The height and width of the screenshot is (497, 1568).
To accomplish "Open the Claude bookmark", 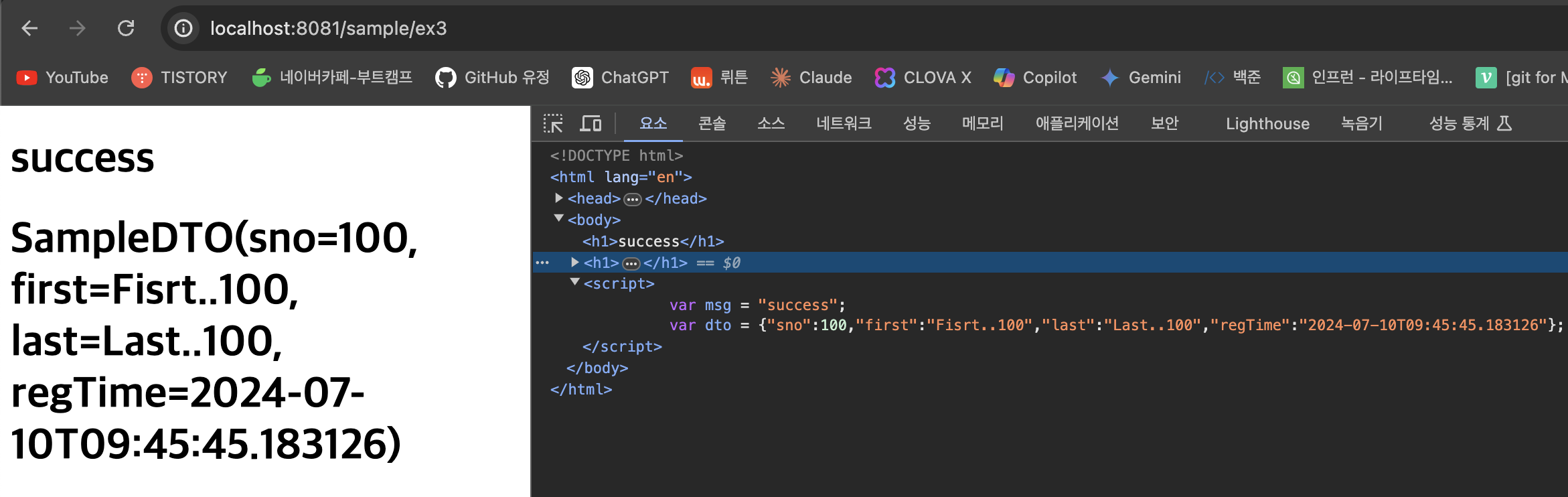I will (811, 78).
